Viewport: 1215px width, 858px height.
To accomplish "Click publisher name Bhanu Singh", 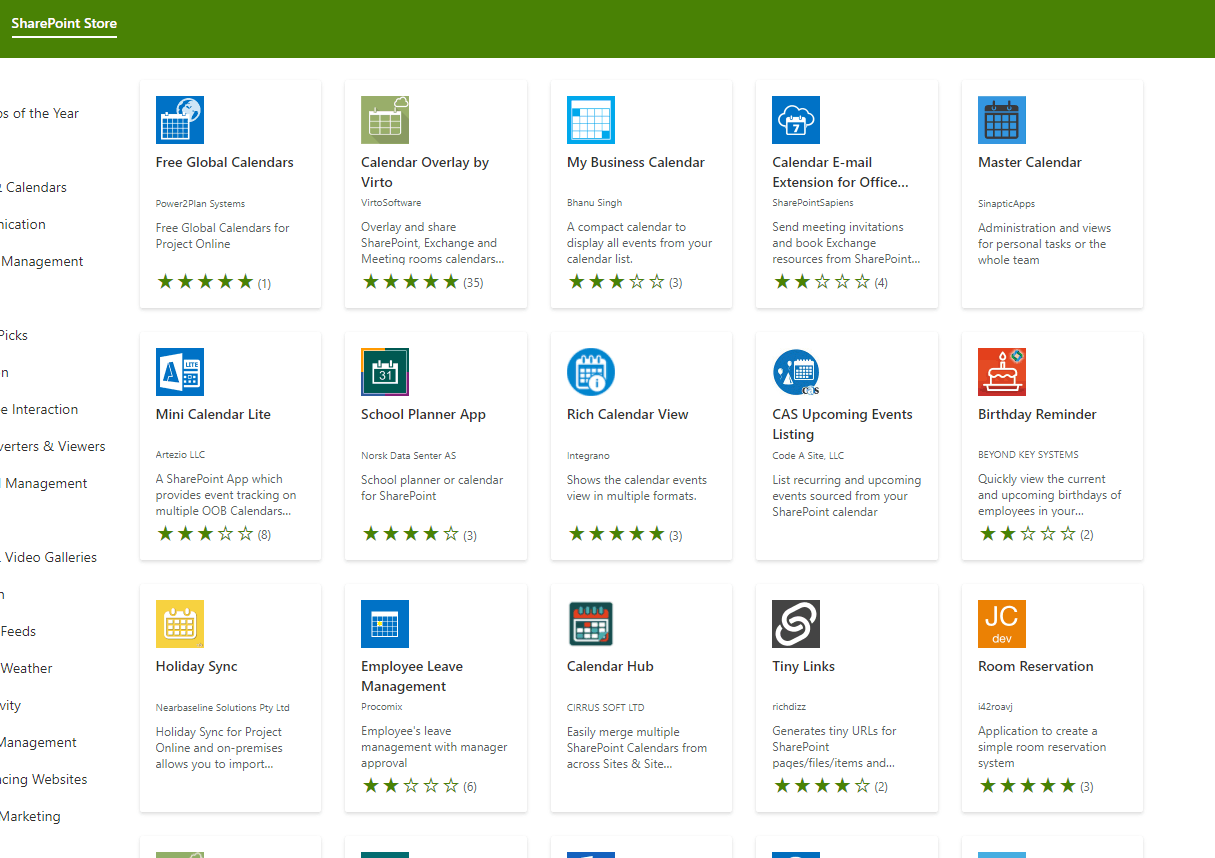I will tap(594, 203).
